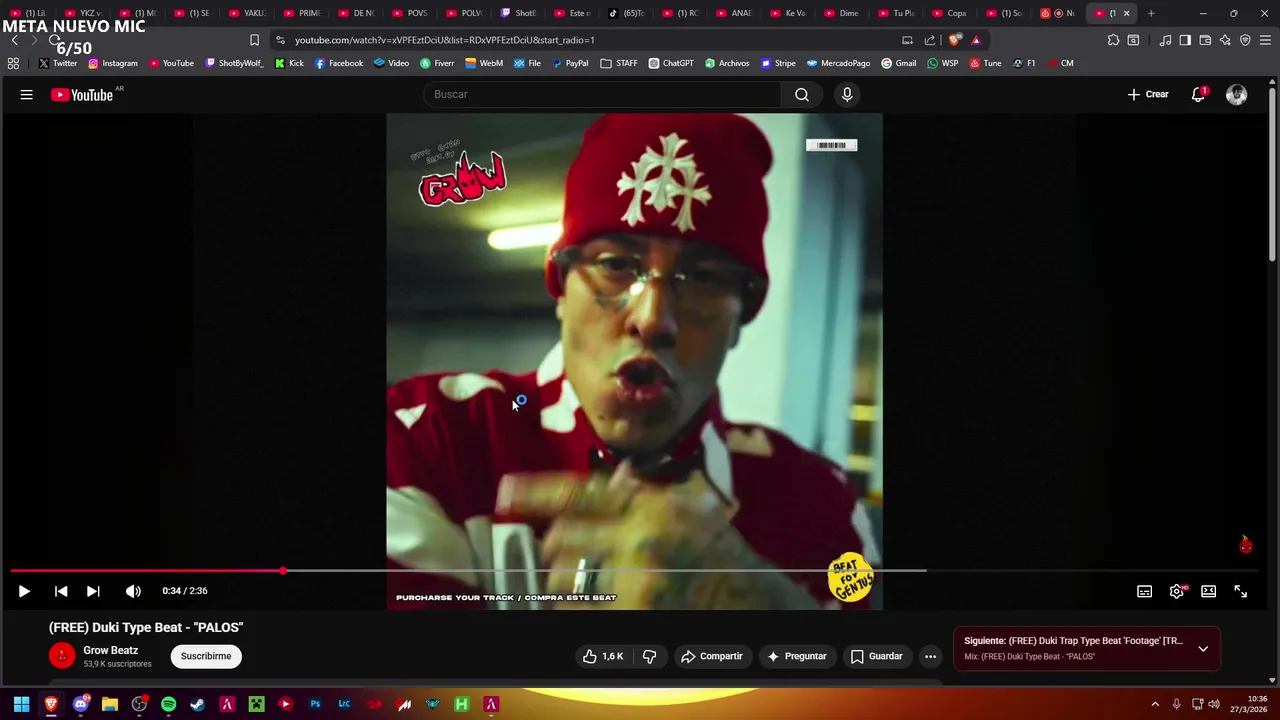Open File Explorer from the taskbar
Viewport: 1280px width, 720px height.
(110, 704)
